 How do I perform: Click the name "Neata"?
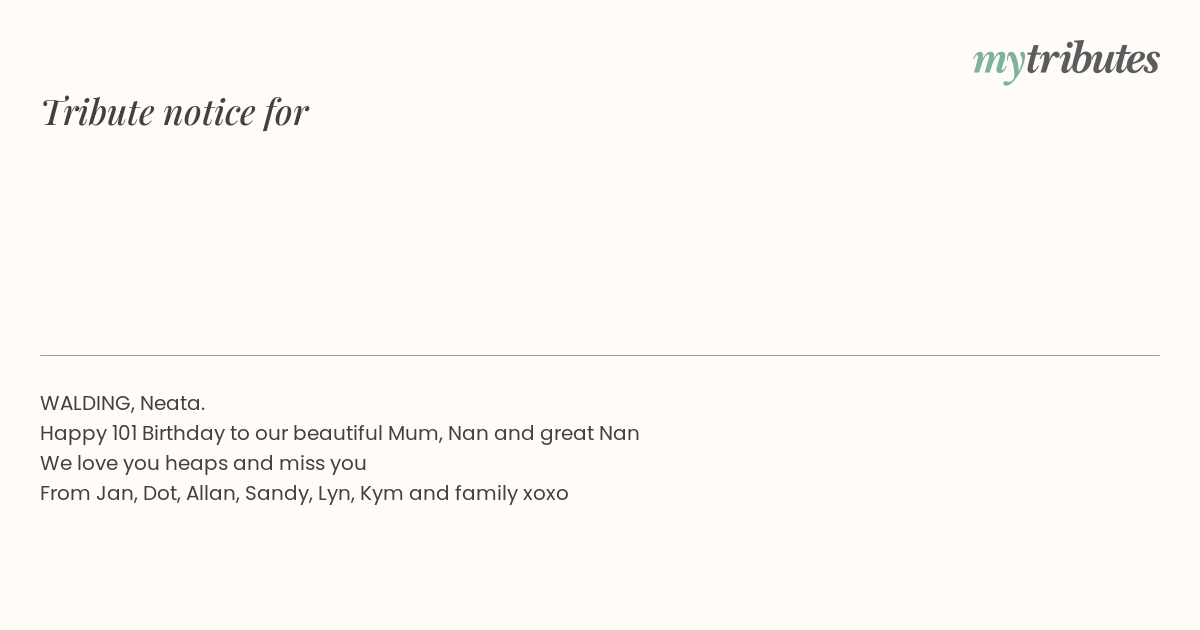pos(170,403)
